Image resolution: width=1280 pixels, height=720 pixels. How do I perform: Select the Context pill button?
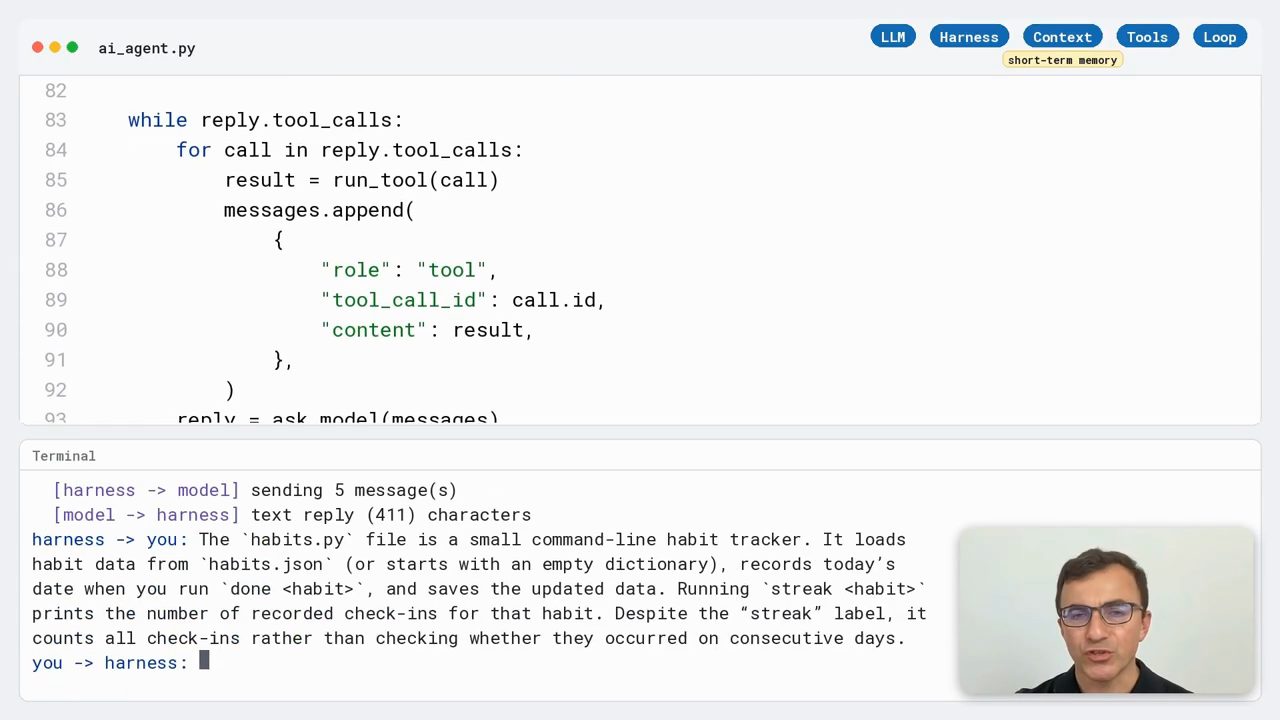(x=1062, y=37)
